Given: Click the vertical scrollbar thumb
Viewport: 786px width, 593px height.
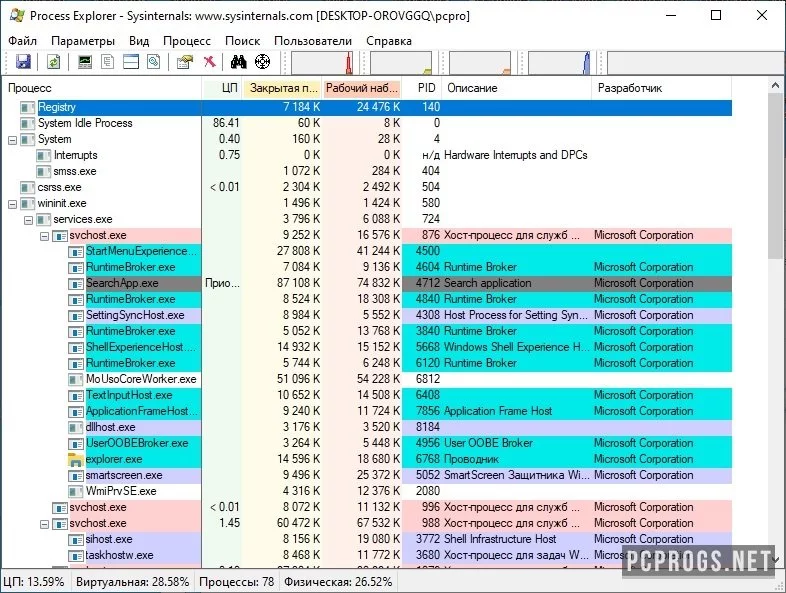Looking at the screenshot, I should click(x=775, y=176).
